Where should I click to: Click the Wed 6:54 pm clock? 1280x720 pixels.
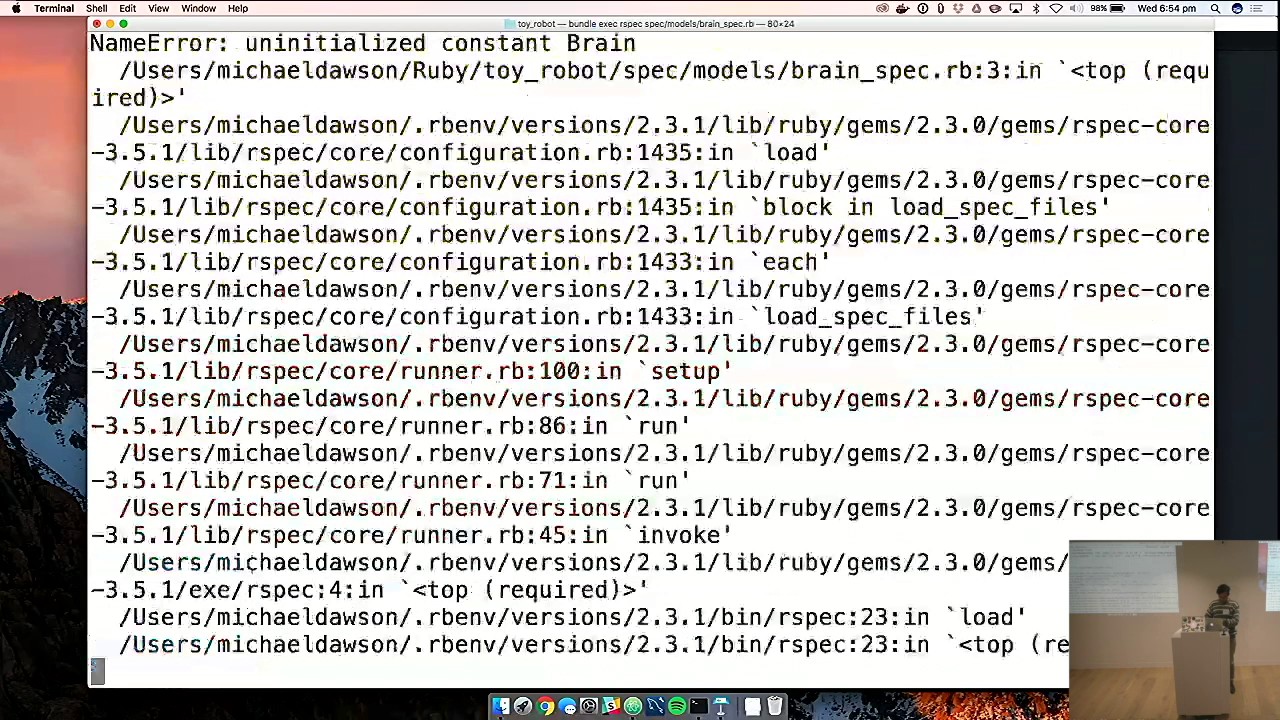(1167, 8)
